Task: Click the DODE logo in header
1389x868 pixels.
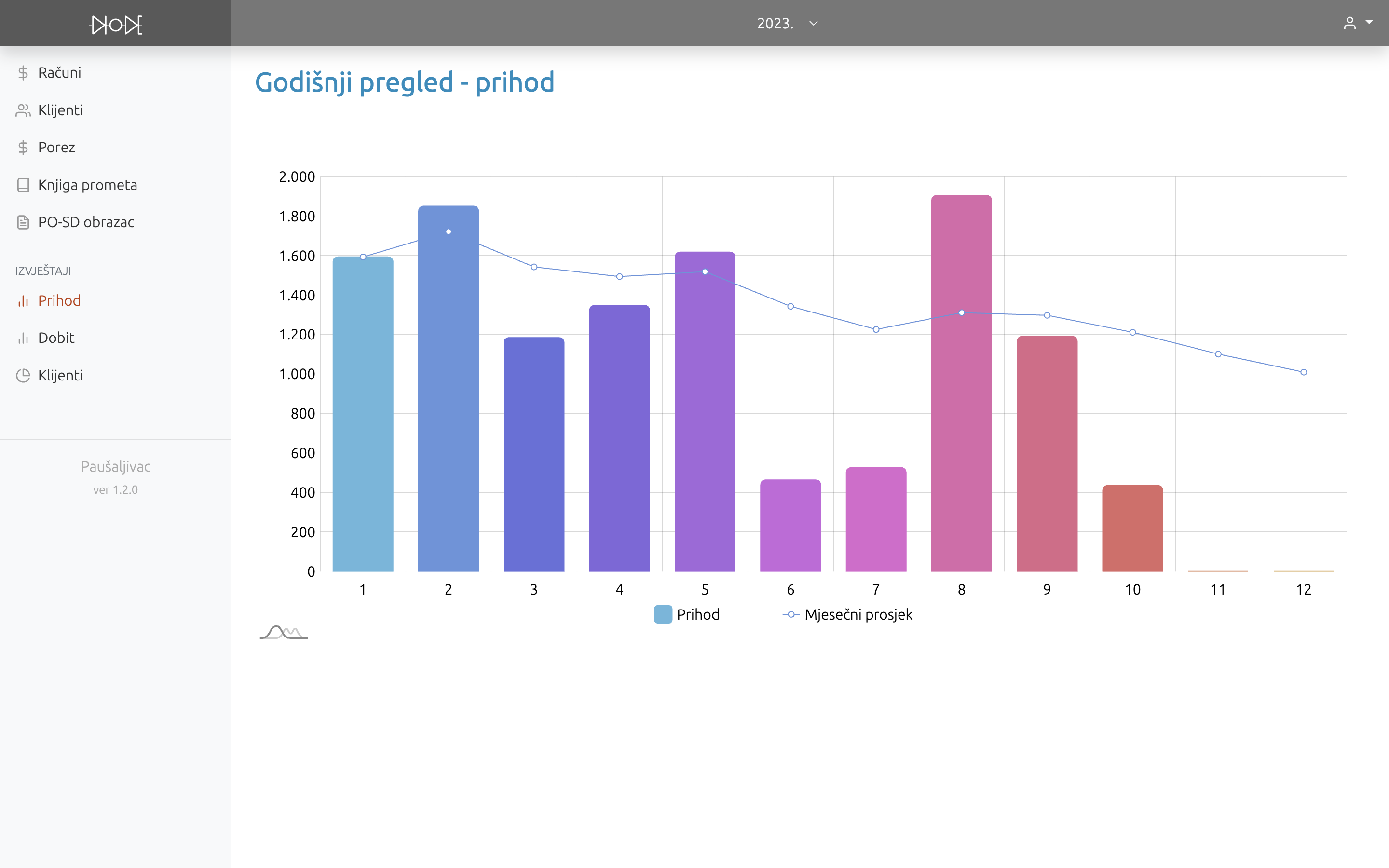Action: 117,24
